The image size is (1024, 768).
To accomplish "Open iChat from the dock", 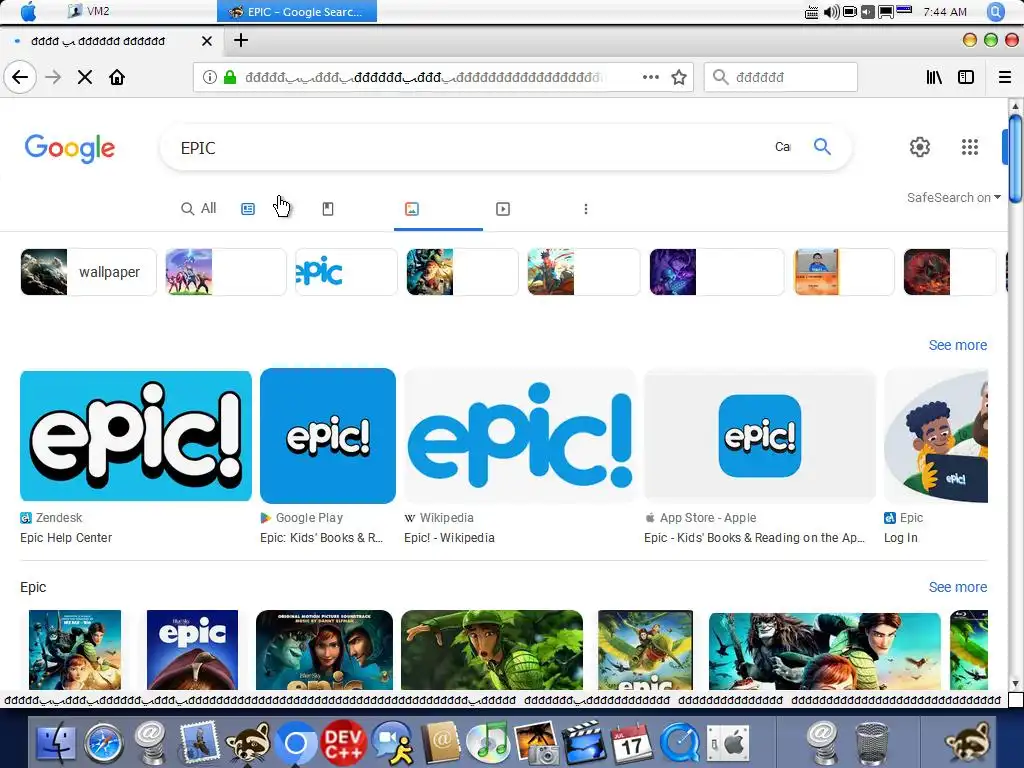I will pyautogui.click(x=392, y=743).
